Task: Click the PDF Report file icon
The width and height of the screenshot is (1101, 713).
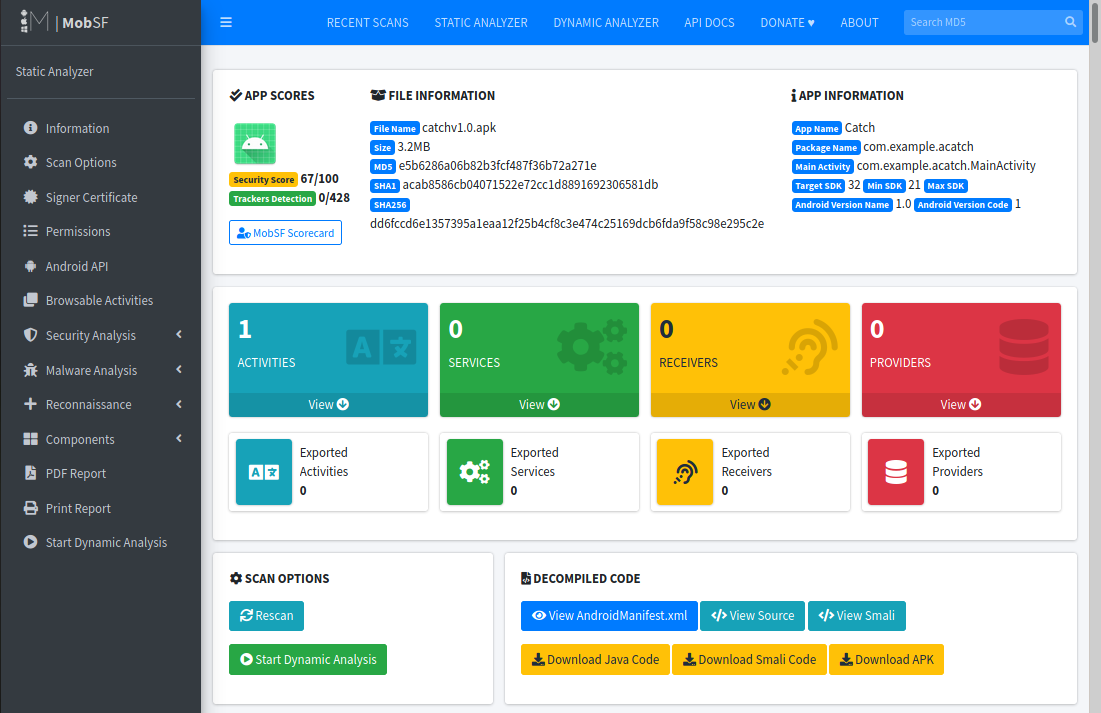Action: point(30,473)
